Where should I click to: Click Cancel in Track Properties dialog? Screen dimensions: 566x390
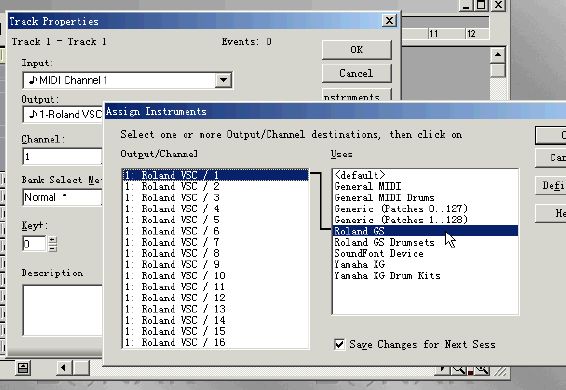356,73
